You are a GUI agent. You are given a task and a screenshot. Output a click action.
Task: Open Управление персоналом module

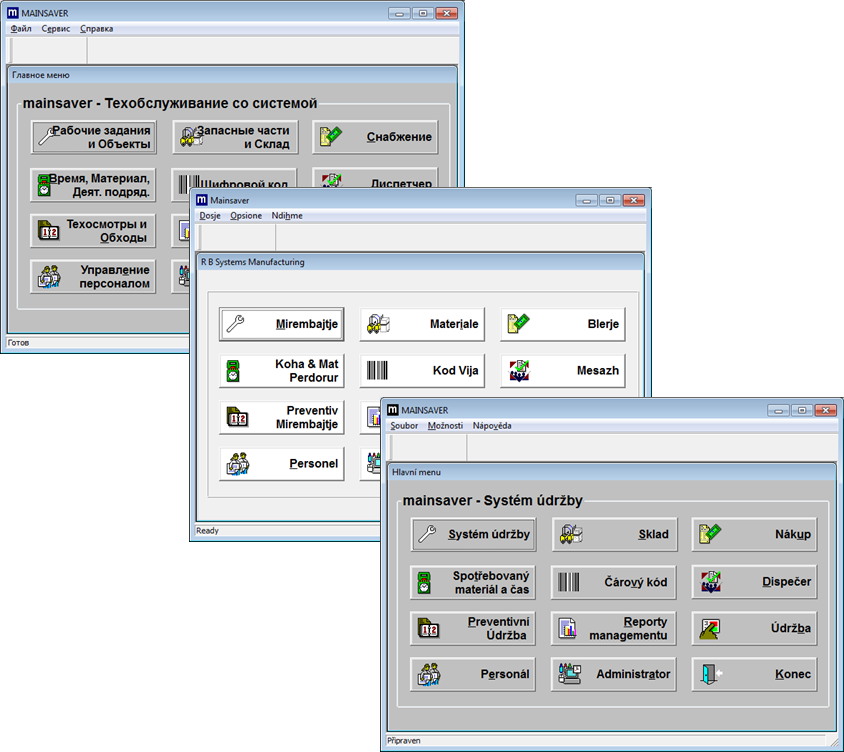tap(93, 275)
